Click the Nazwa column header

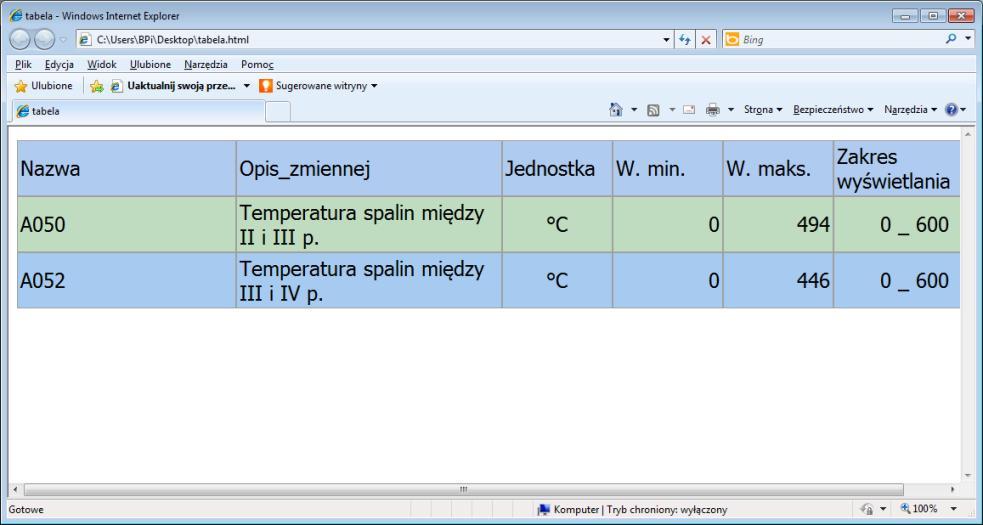click(127, 168)
